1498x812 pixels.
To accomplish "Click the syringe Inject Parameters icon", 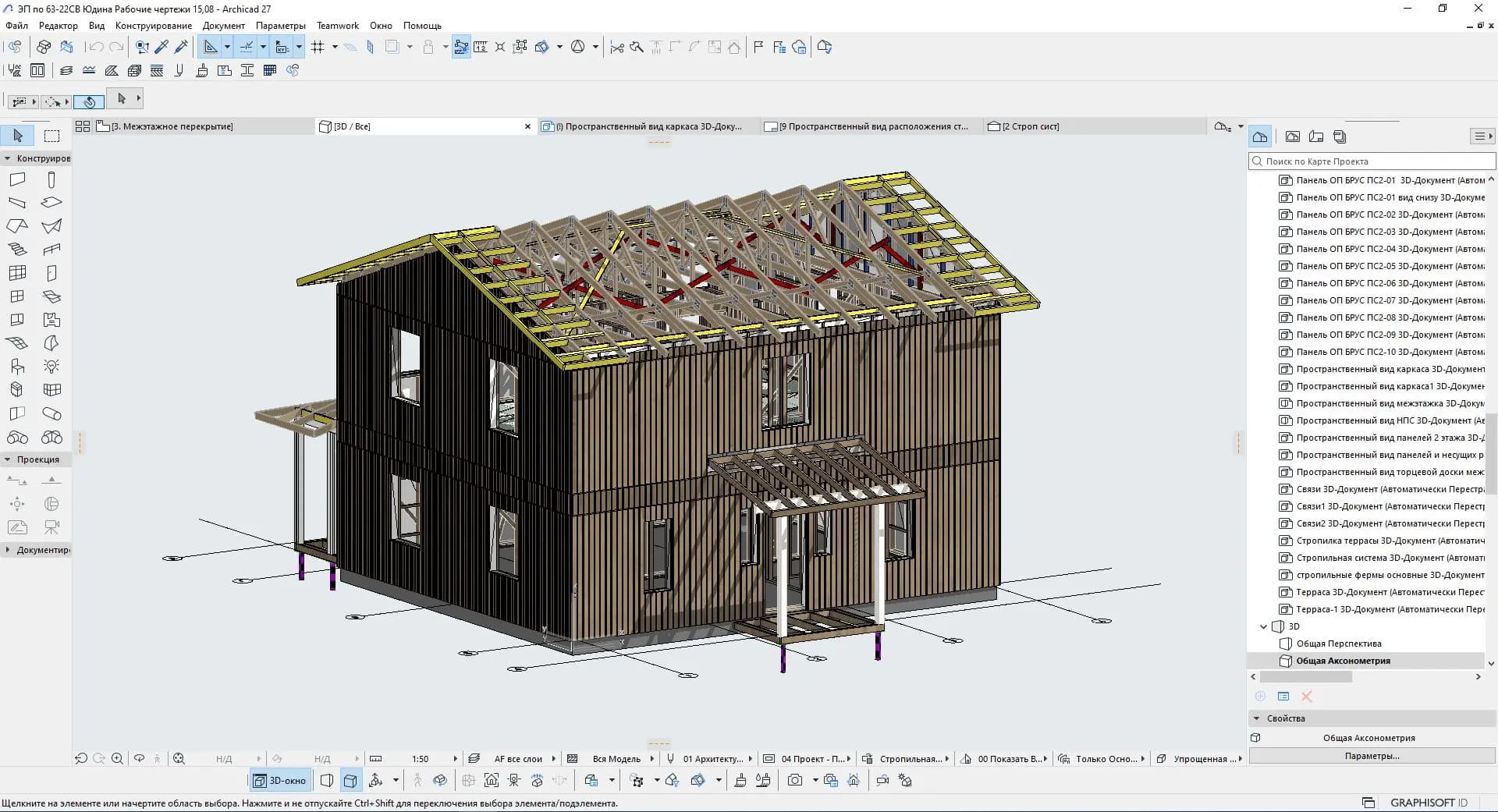I will click(181, 47).
